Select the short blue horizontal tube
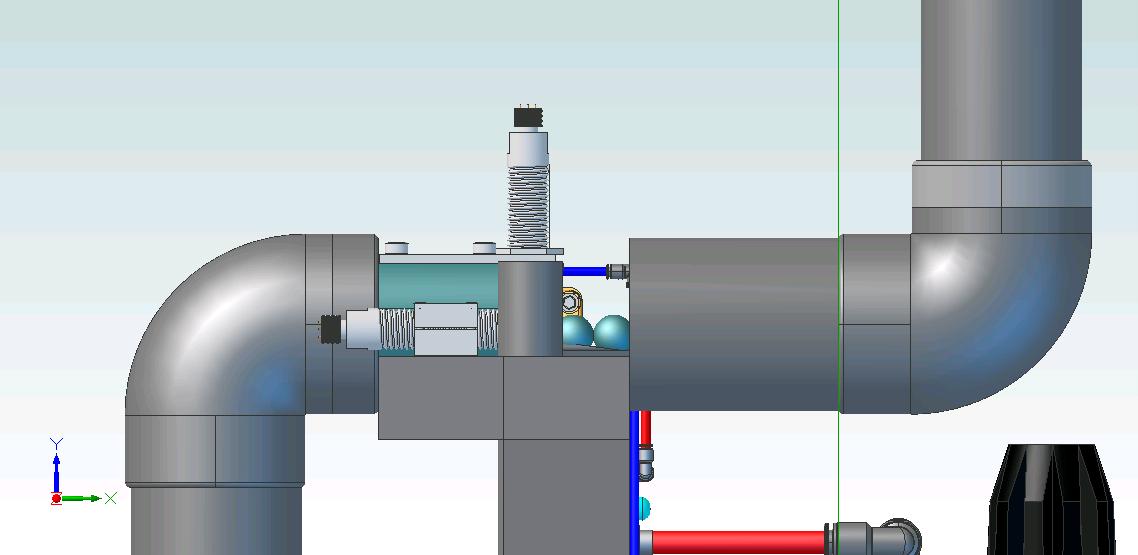 coord(585,272)
